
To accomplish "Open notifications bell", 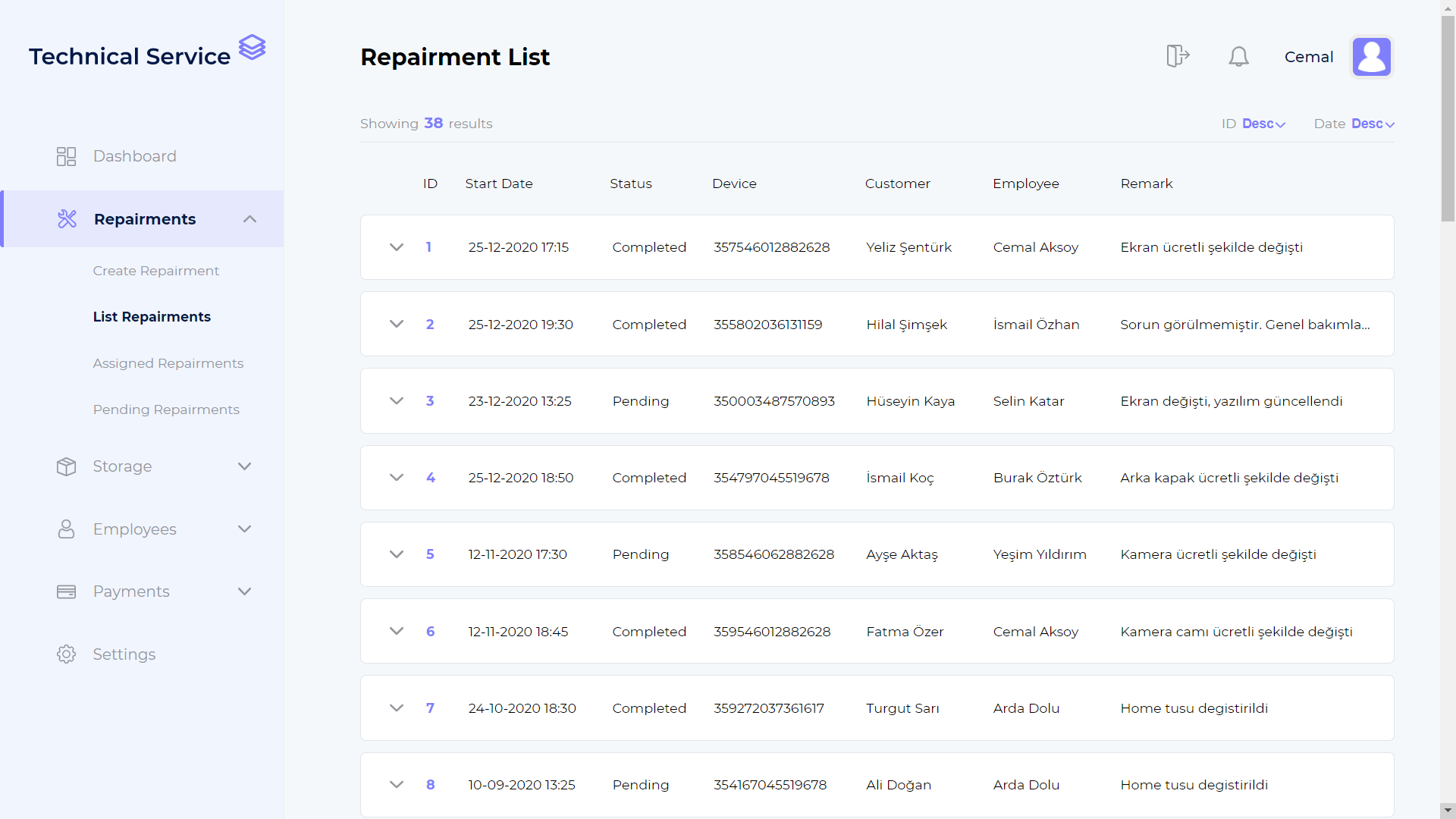I will (1238, 57).
